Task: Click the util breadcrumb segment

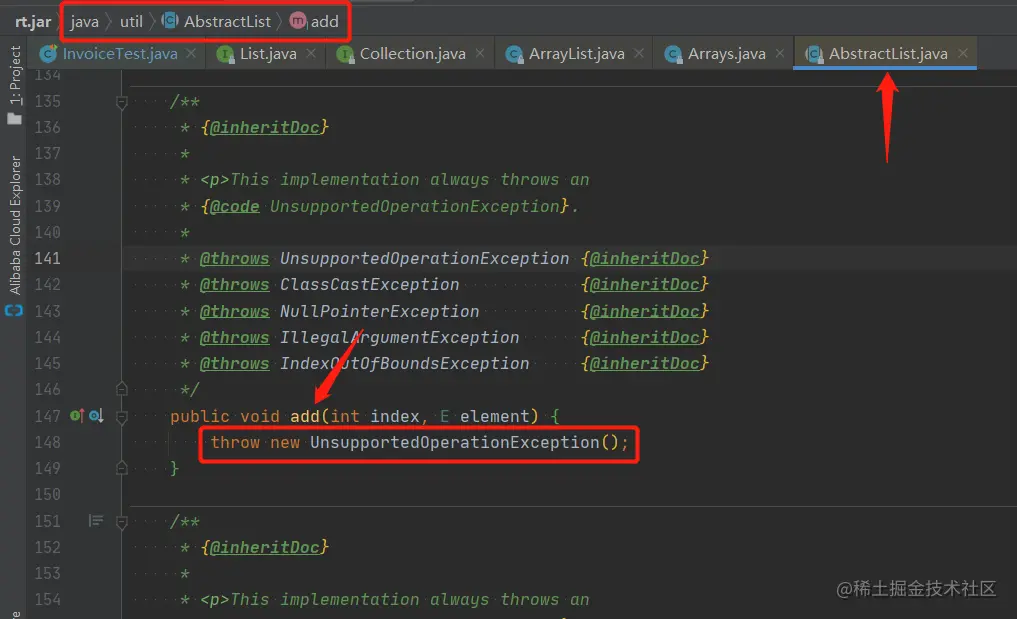Action: pos(131,22)
